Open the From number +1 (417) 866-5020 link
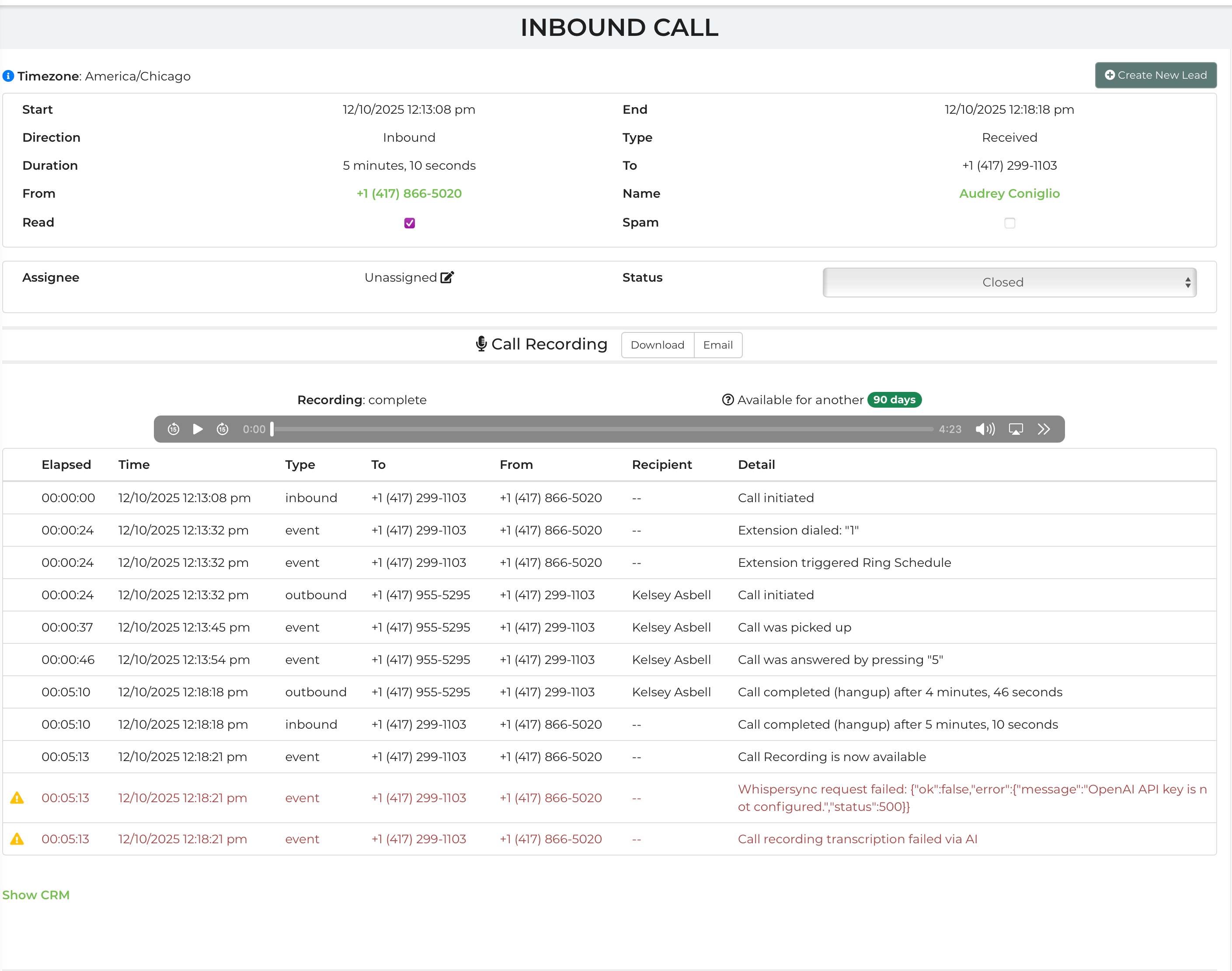 click(409, 193)
